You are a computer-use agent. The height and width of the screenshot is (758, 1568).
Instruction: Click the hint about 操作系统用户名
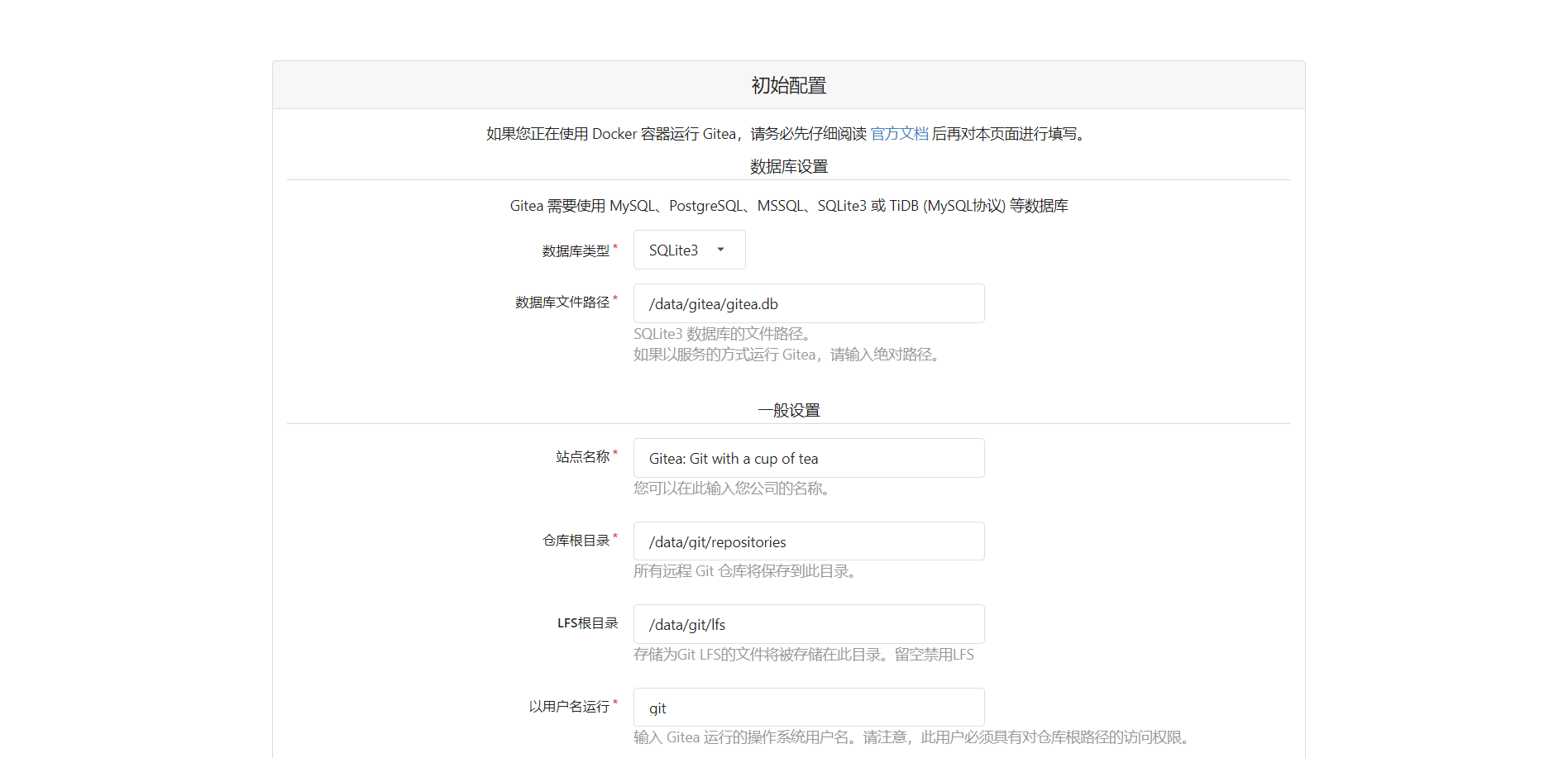[x=914, y=737]
